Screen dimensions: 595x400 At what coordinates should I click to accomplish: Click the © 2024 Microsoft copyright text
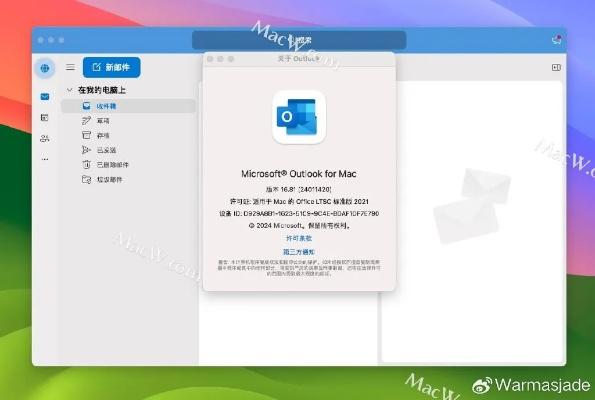pos(299,225)
